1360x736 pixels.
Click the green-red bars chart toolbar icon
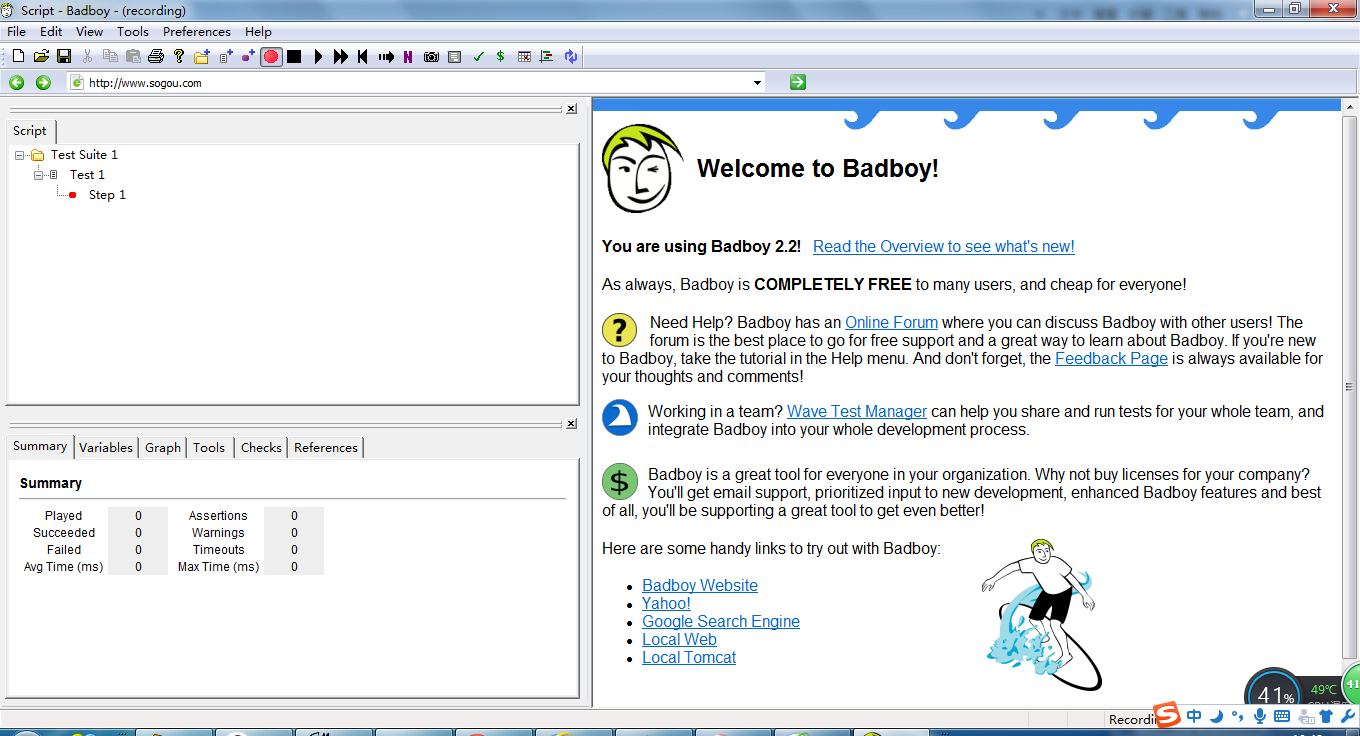[x=546, y=57]
